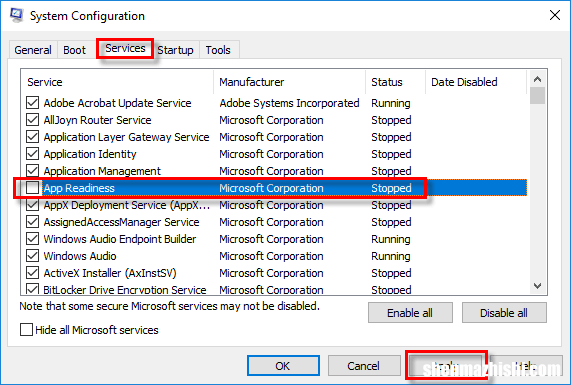Sort by Date Disabled column header

point(476,82)
